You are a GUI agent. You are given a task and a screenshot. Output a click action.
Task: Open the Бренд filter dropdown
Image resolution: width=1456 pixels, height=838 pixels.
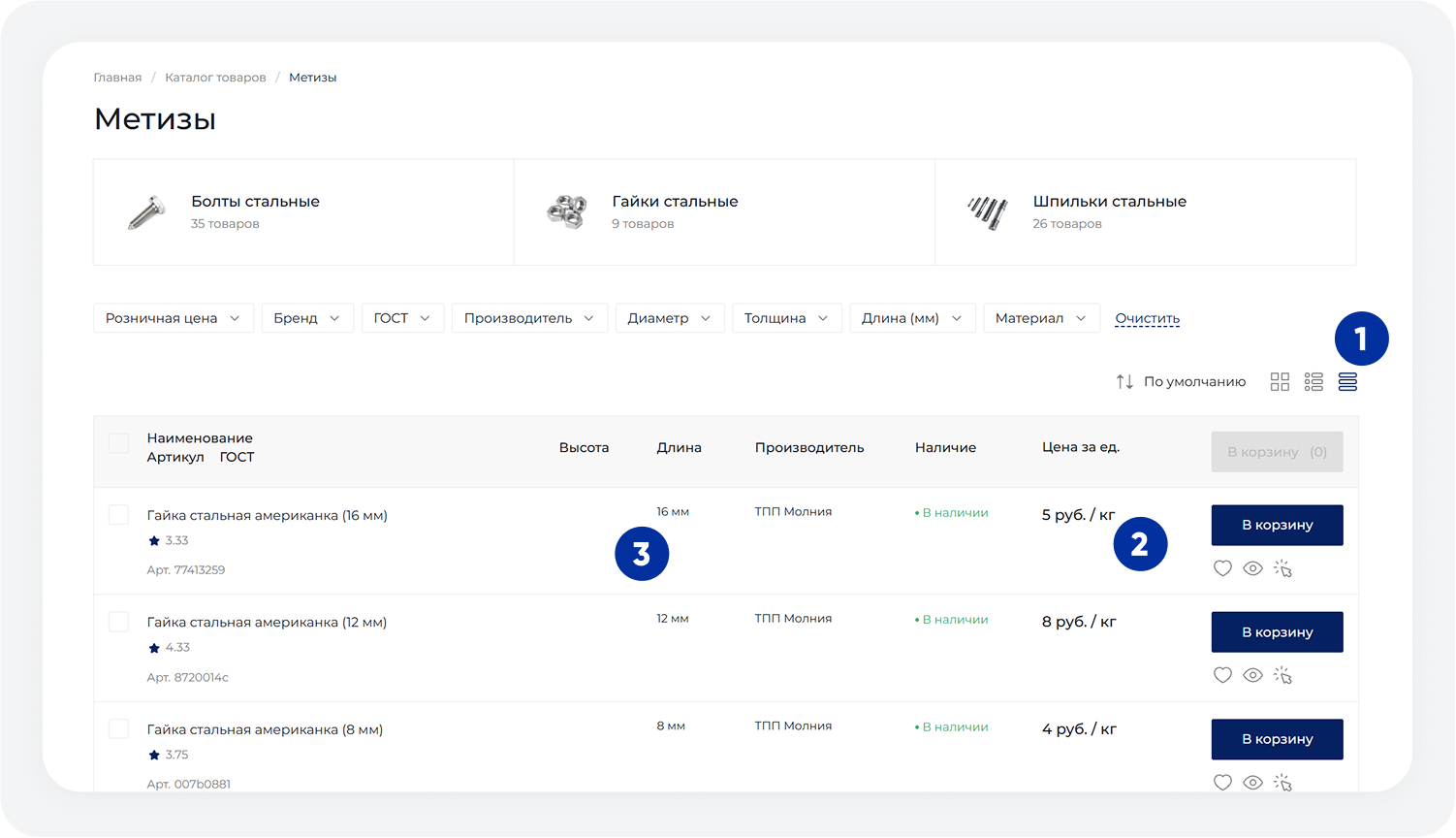[307, 318]
